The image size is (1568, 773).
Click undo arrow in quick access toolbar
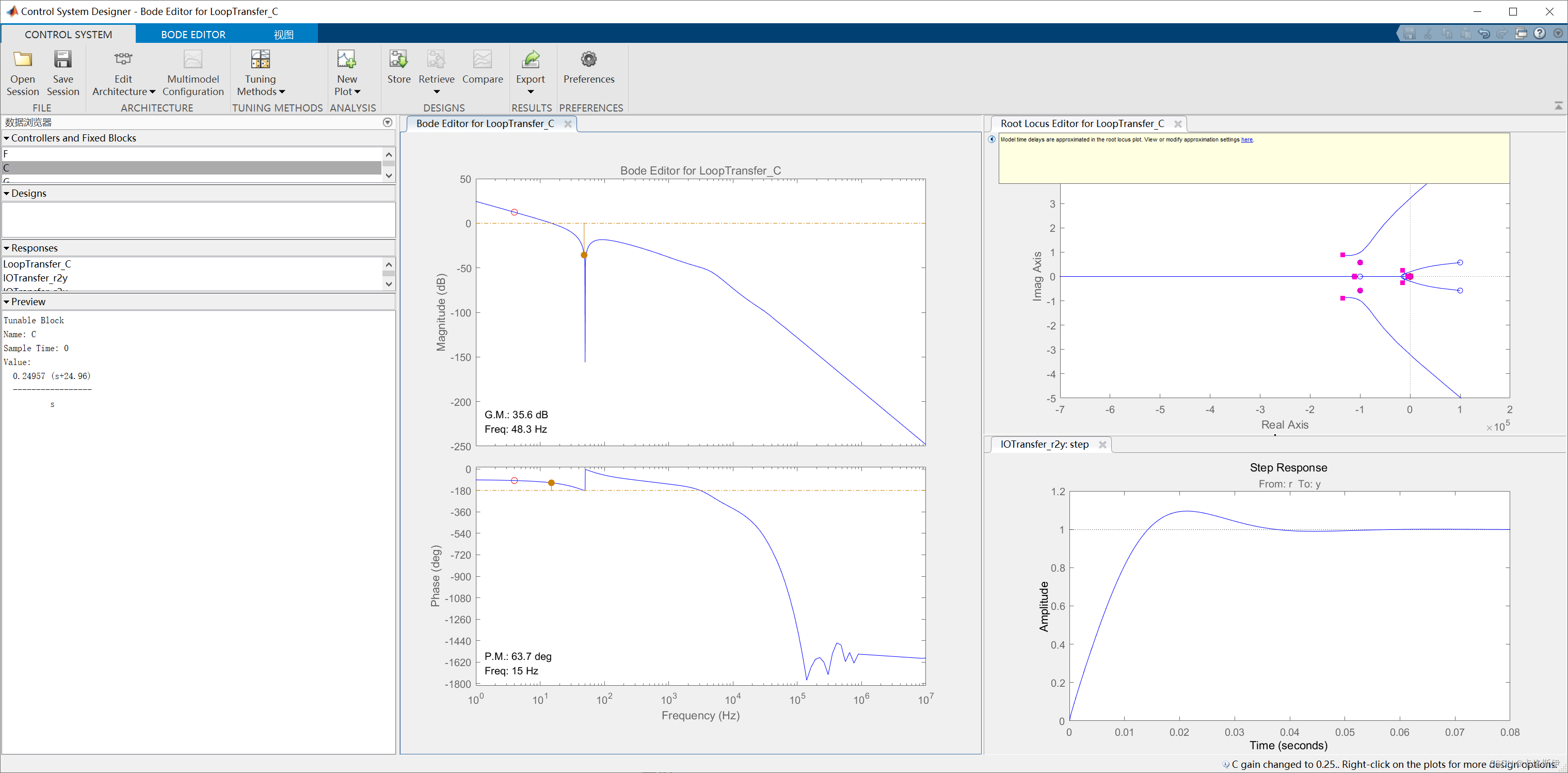[1483, 34]
